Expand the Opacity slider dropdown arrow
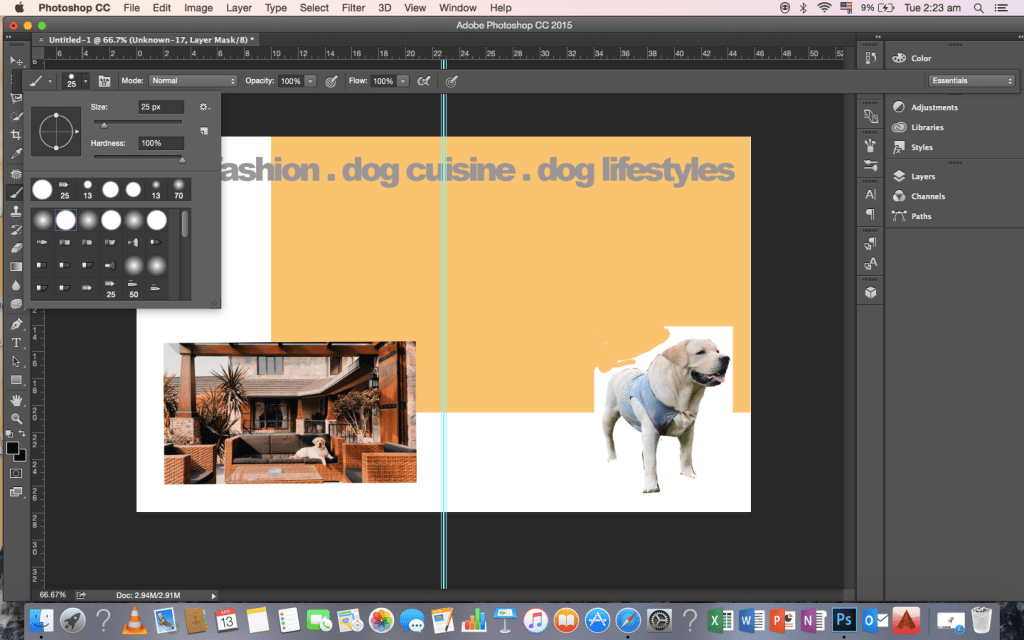This screenshot has width=1024, height=640. click(x=311, y=80)
